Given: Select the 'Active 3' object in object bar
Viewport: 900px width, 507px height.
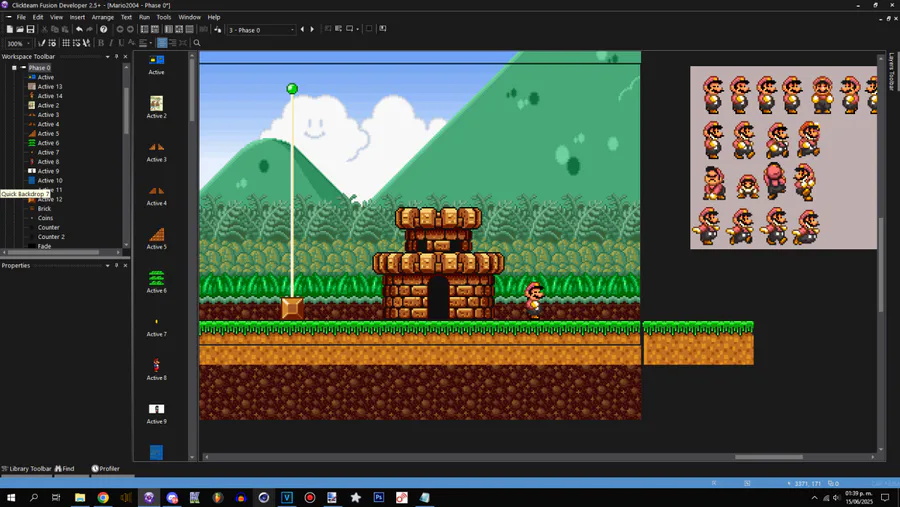Looking at the screenshot, I should pyautogui.click(x=156, y=152).
